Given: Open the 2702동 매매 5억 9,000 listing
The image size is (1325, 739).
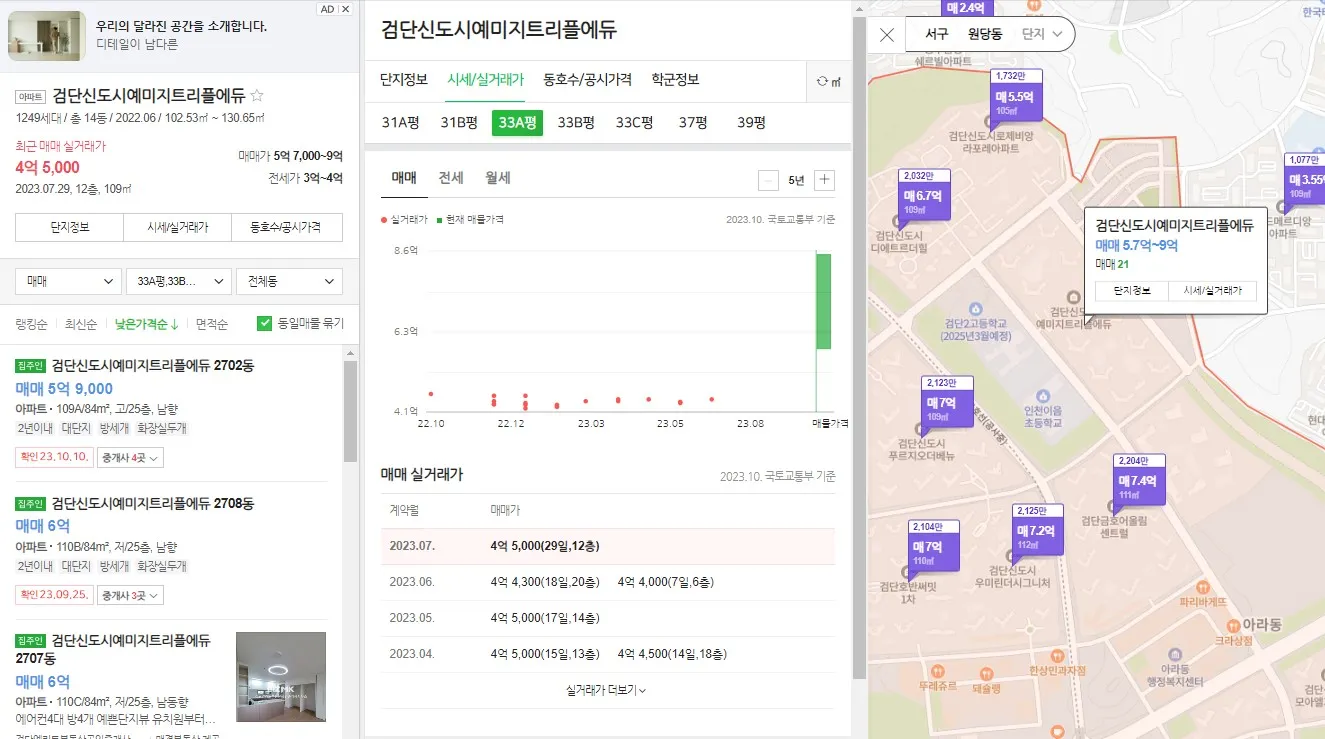Looking at the screenshot, I should (x=172, y=411).
